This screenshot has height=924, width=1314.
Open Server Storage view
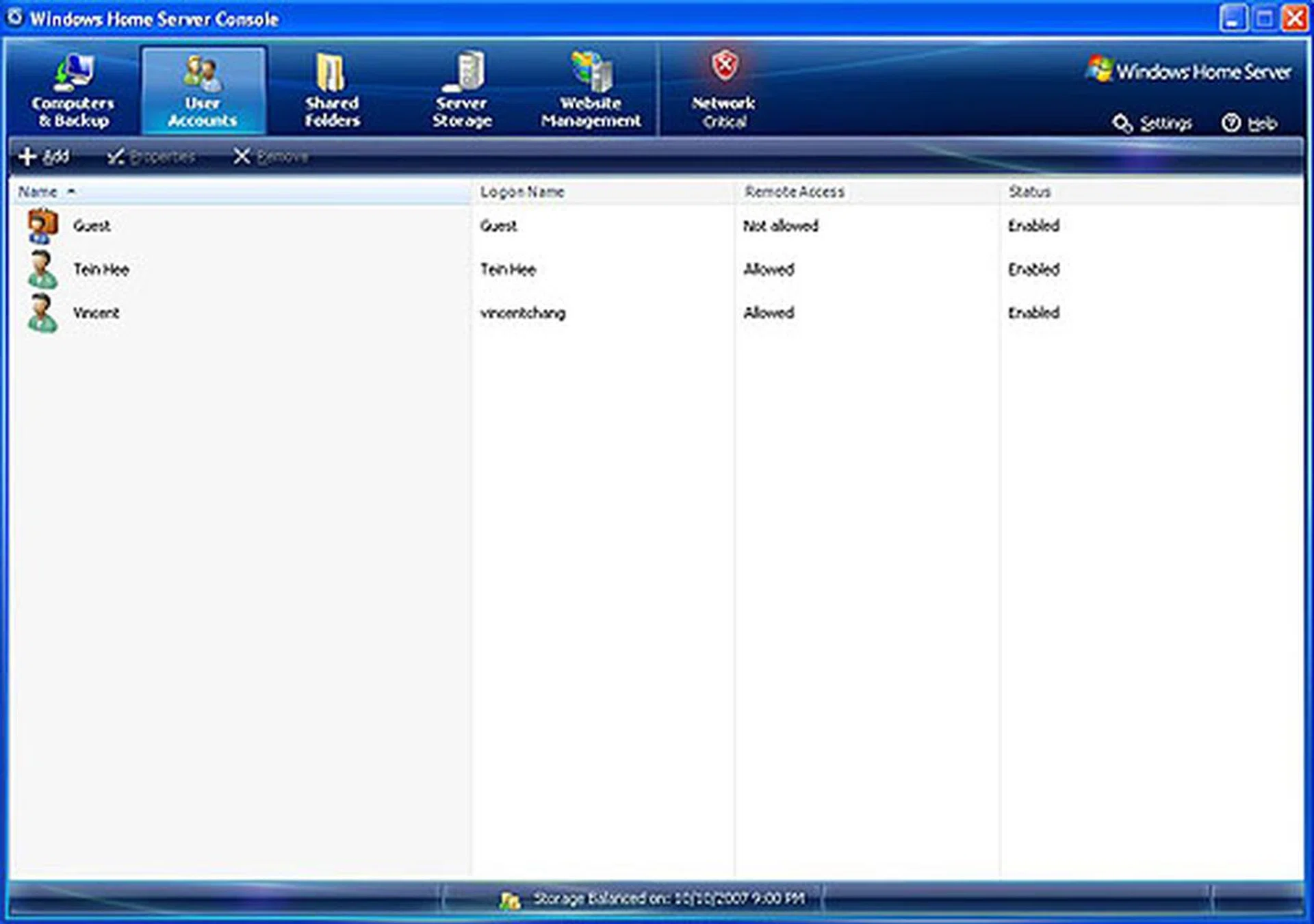[462, 89]
